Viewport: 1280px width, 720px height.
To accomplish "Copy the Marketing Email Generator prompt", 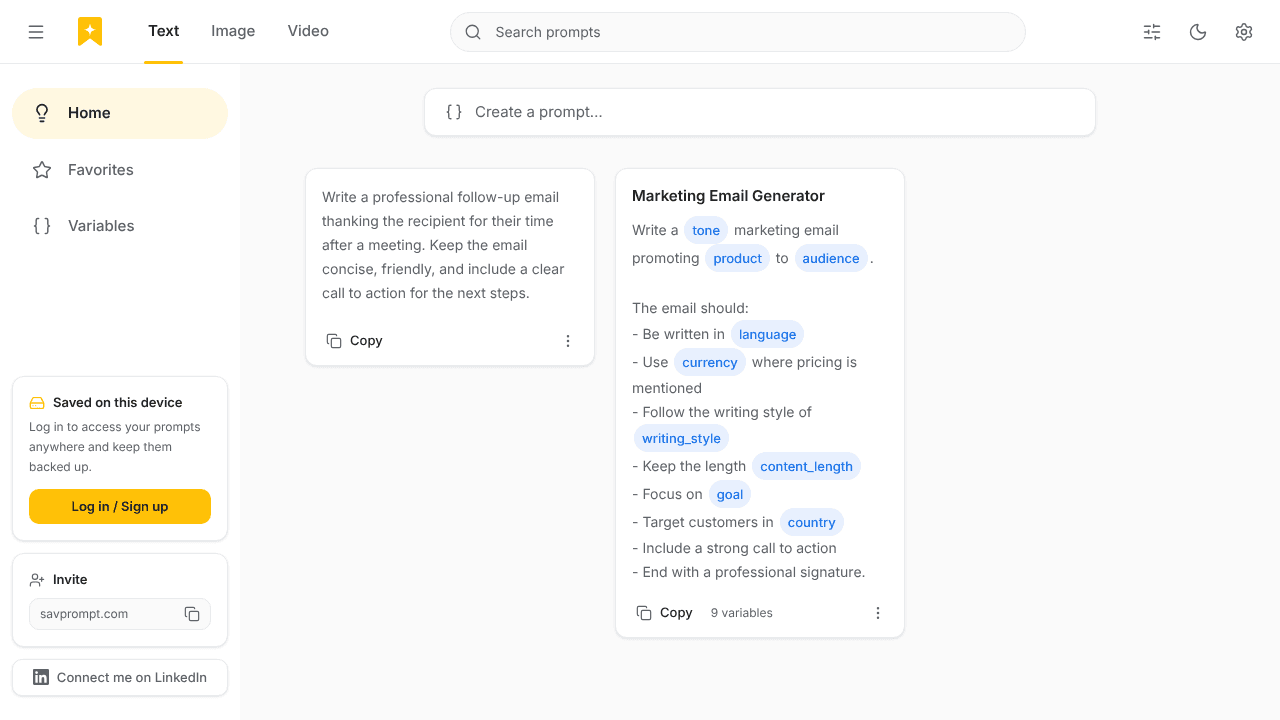I will (x=665, y=613).
